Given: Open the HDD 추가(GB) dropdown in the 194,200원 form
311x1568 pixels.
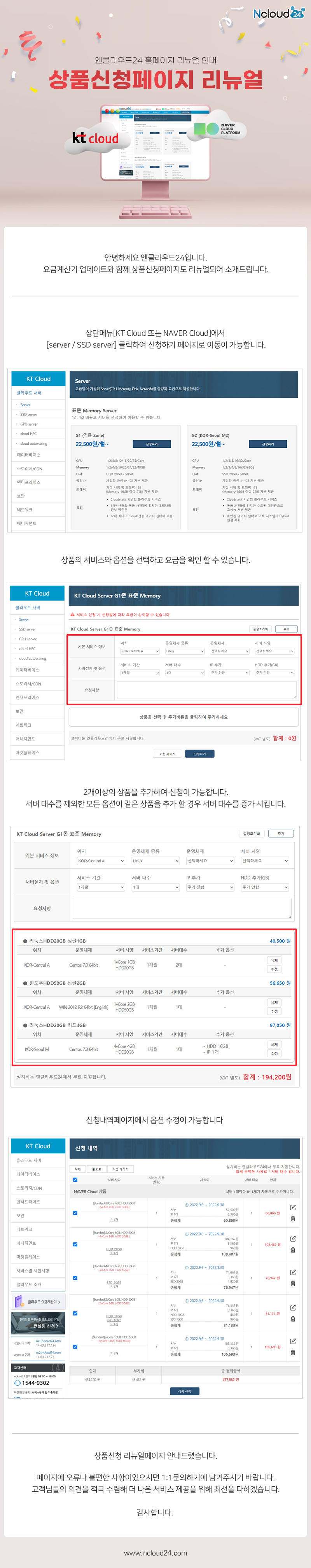Looking at the screenshot, I should tap(265, 887).
